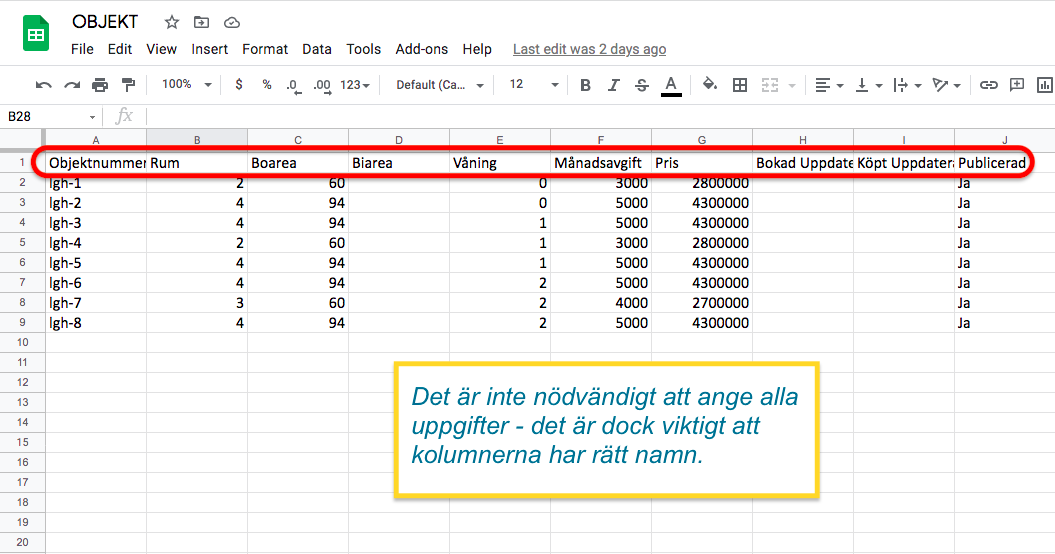The image size is (1055, 554).
Task: Star the OBJEKT document
Action: click(172, 22)
